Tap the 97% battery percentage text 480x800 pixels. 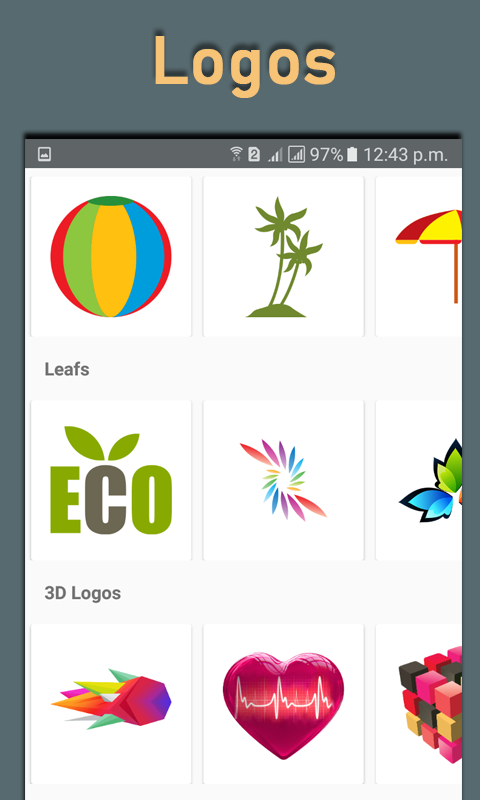(326, 154)
